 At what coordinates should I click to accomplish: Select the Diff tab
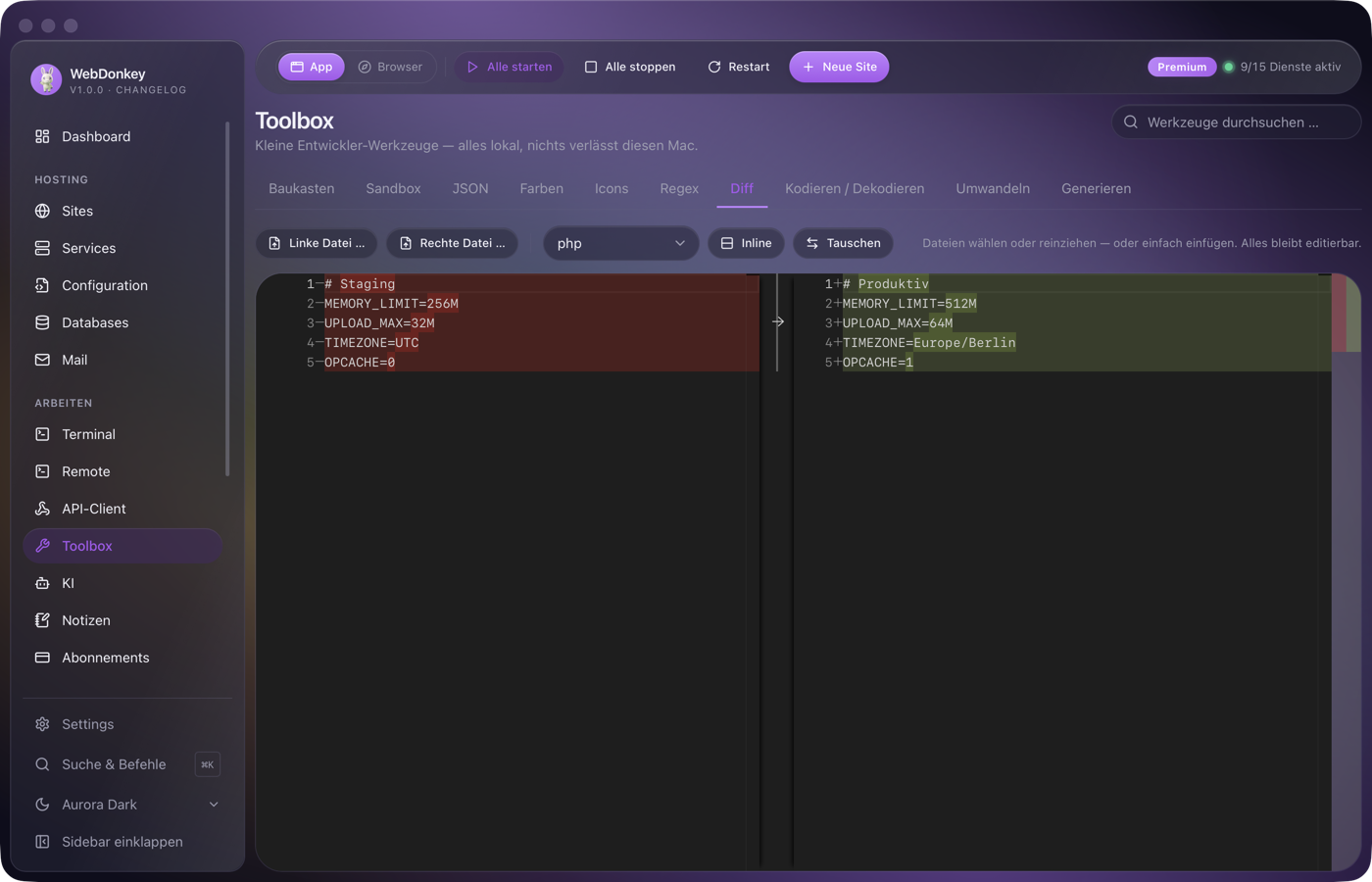click(742, 188)
